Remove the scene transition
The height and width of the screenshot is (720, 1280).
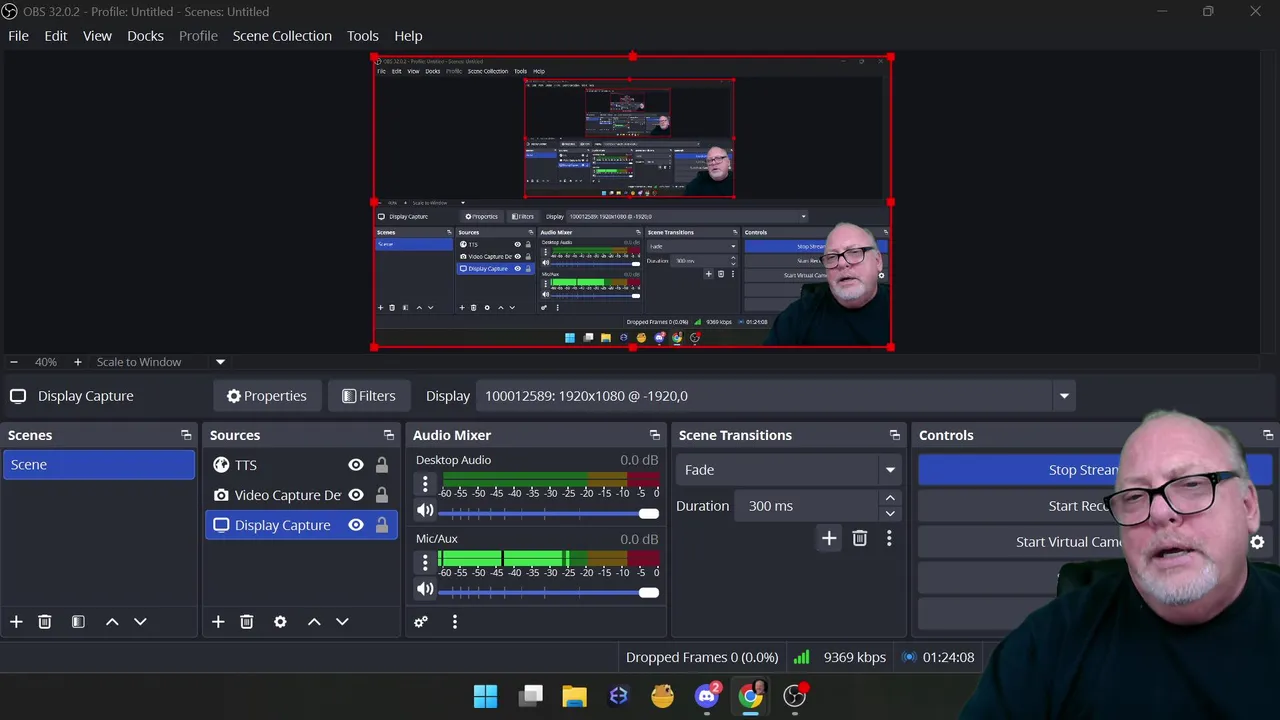click(x=859, y=539)
